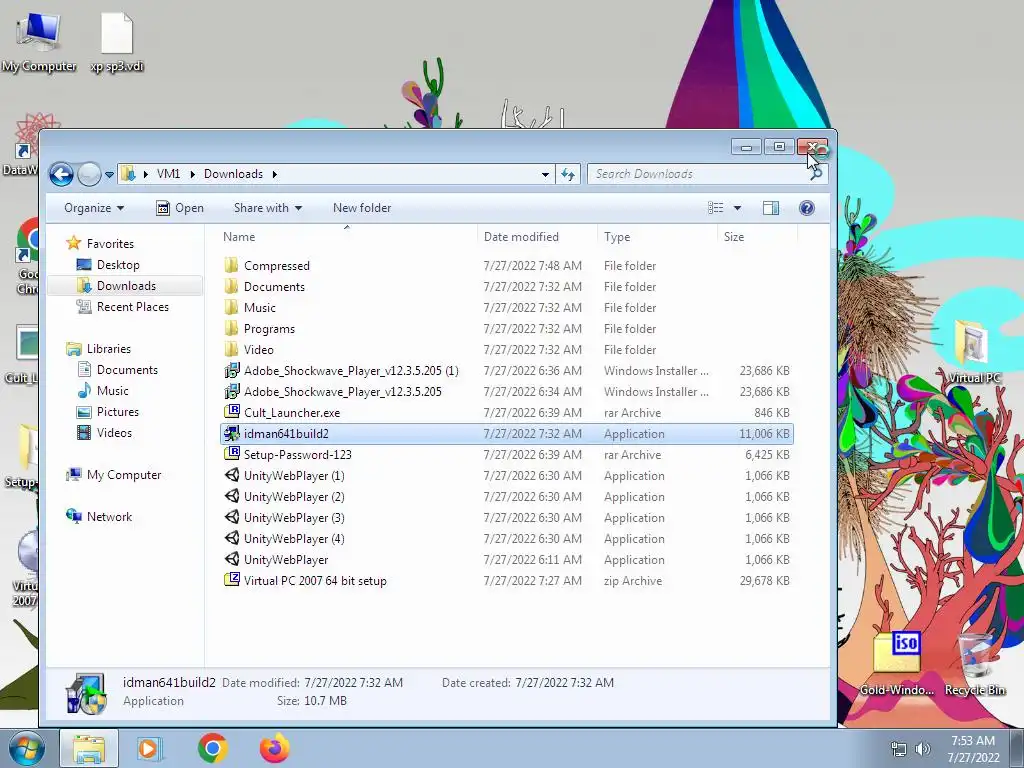This screenshot has width=1024, height=768.
Task: Expand the arrow before VM1 in address bar
Action: coord(145,174)
